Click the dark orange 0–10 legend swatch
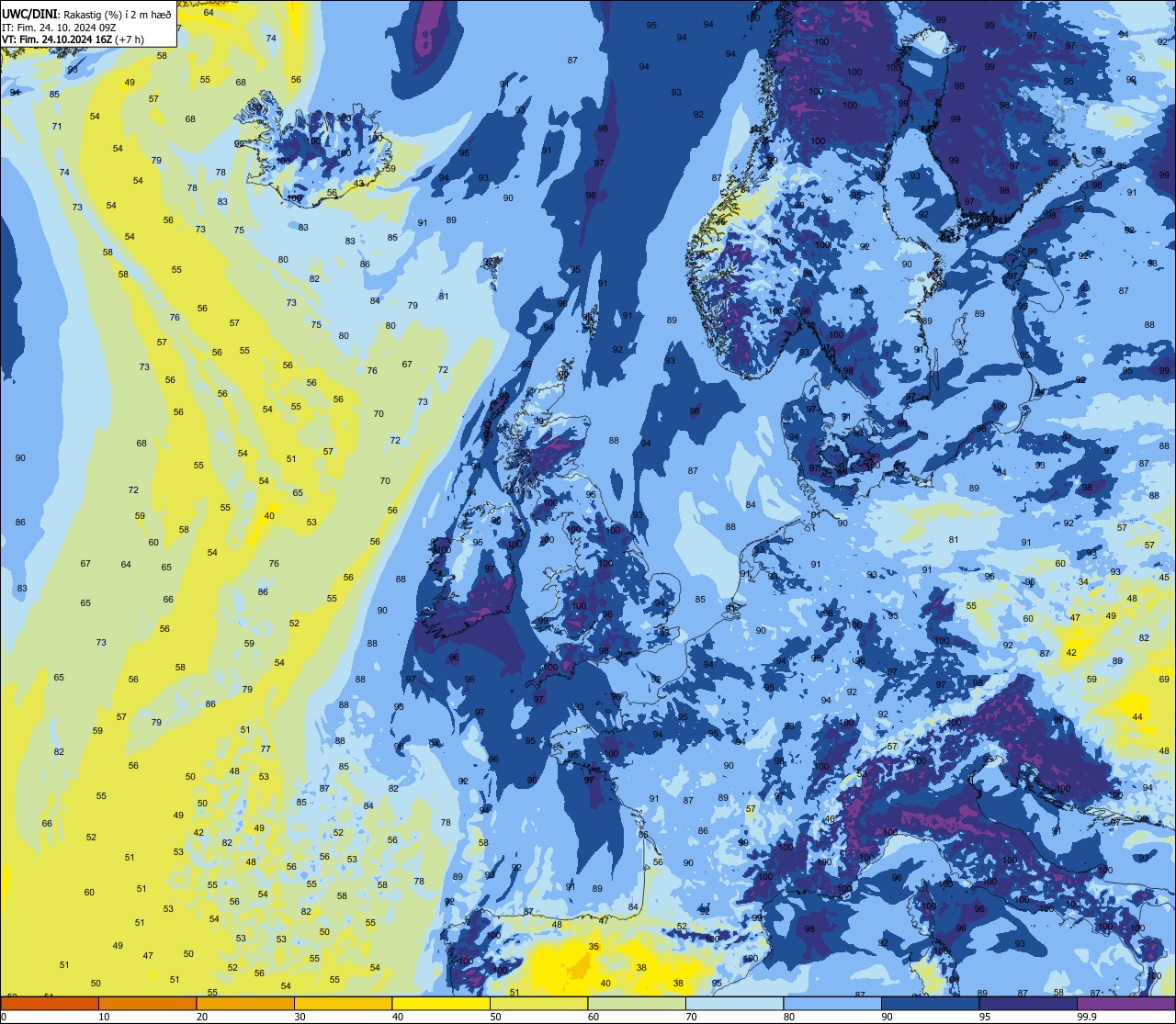 point(50,1004)
